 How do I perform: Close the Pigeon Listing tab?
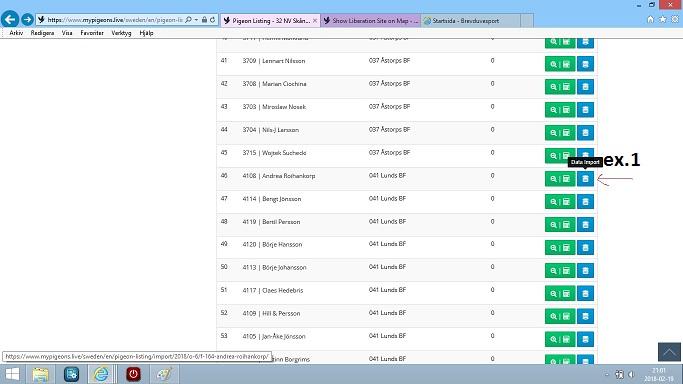[x=315, y=20]
